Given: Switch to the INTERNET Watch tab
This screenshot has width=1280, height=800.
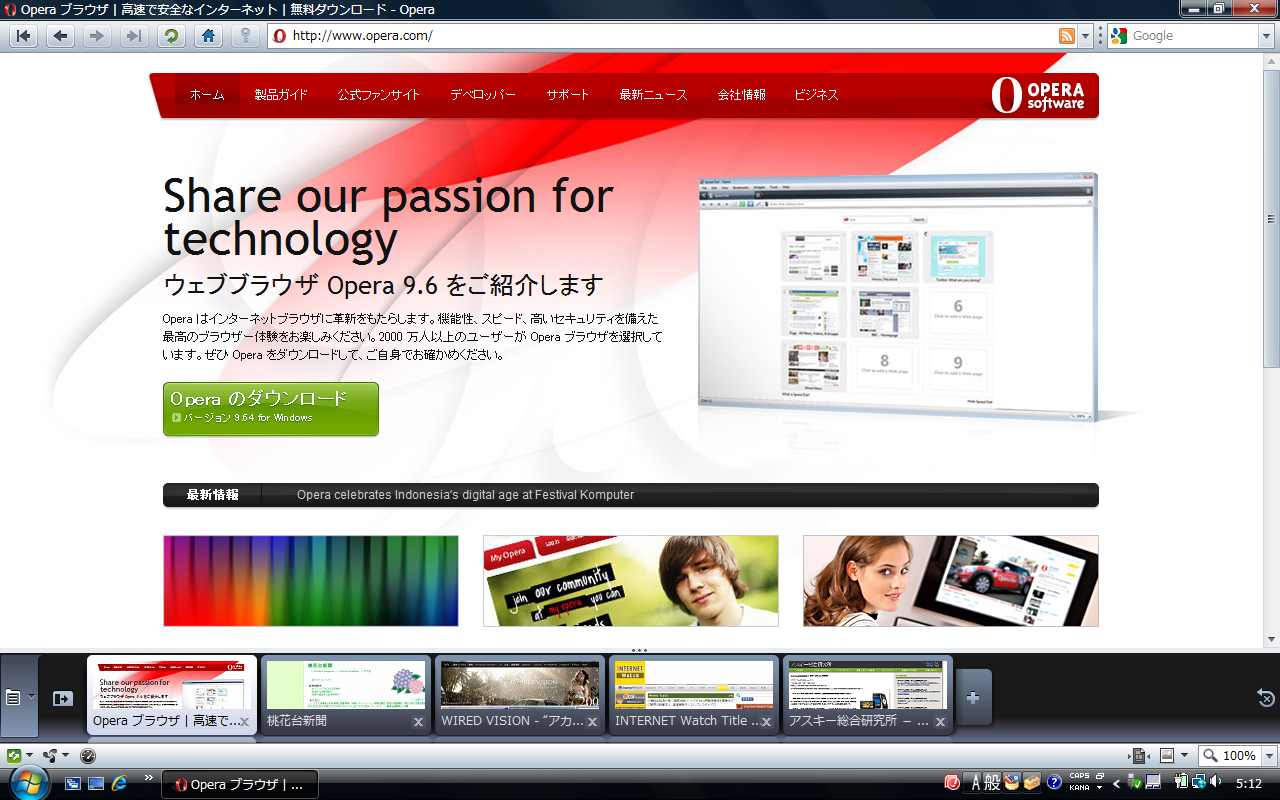Looking at the screenshot, I should coord(694,695).
